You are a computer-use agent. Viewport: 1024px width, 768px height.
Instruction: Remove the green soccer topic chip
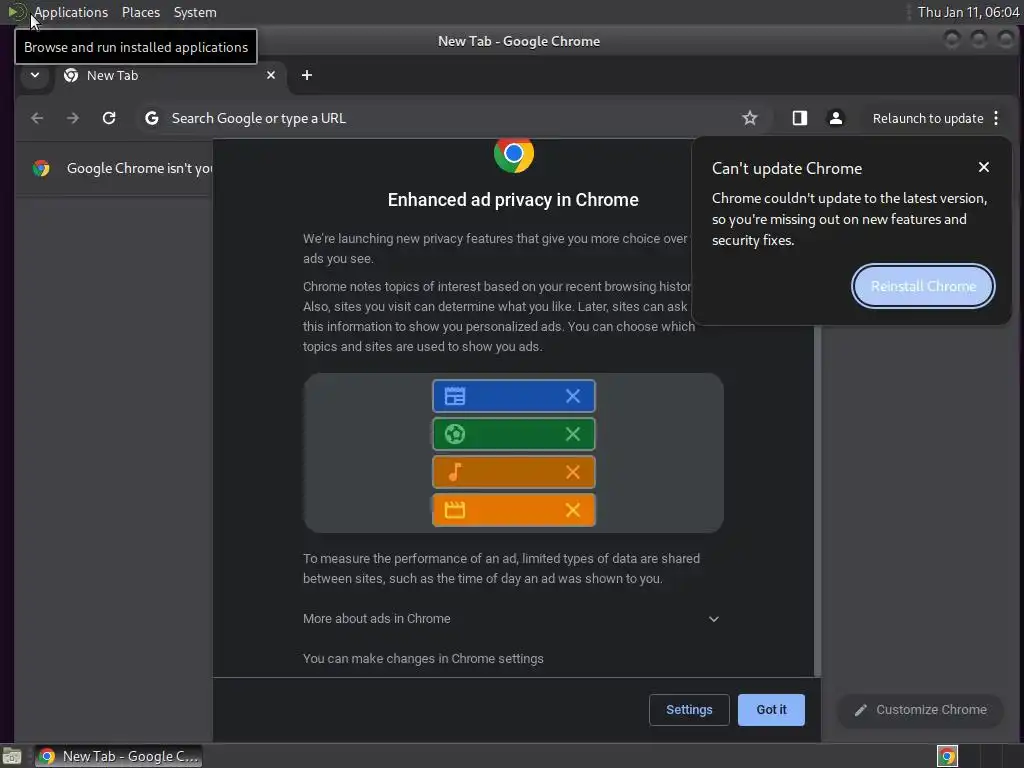pos(573,434)
